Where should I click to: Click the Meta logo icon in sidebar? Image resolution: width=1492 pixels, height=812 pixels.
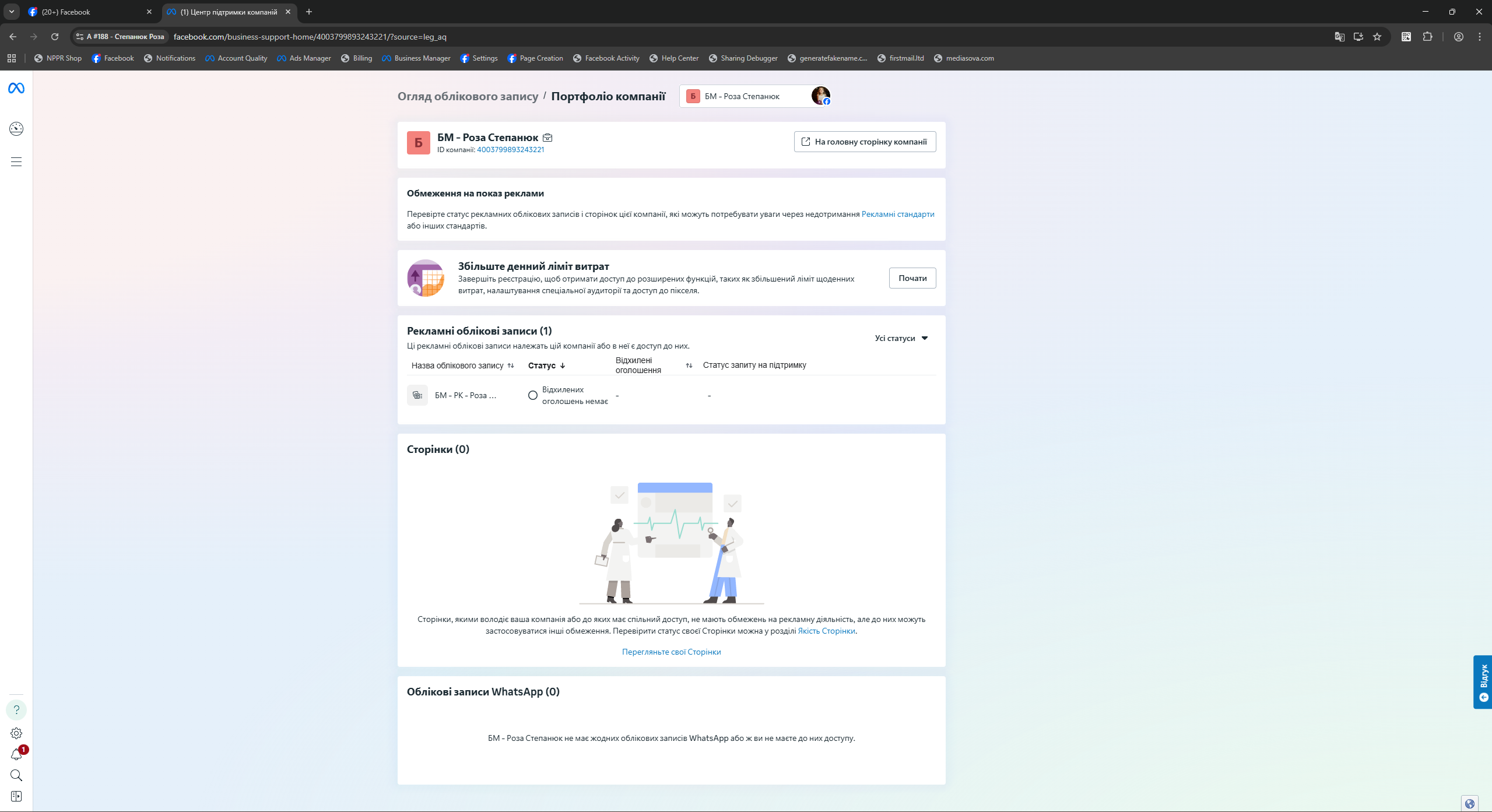point(16,88)
